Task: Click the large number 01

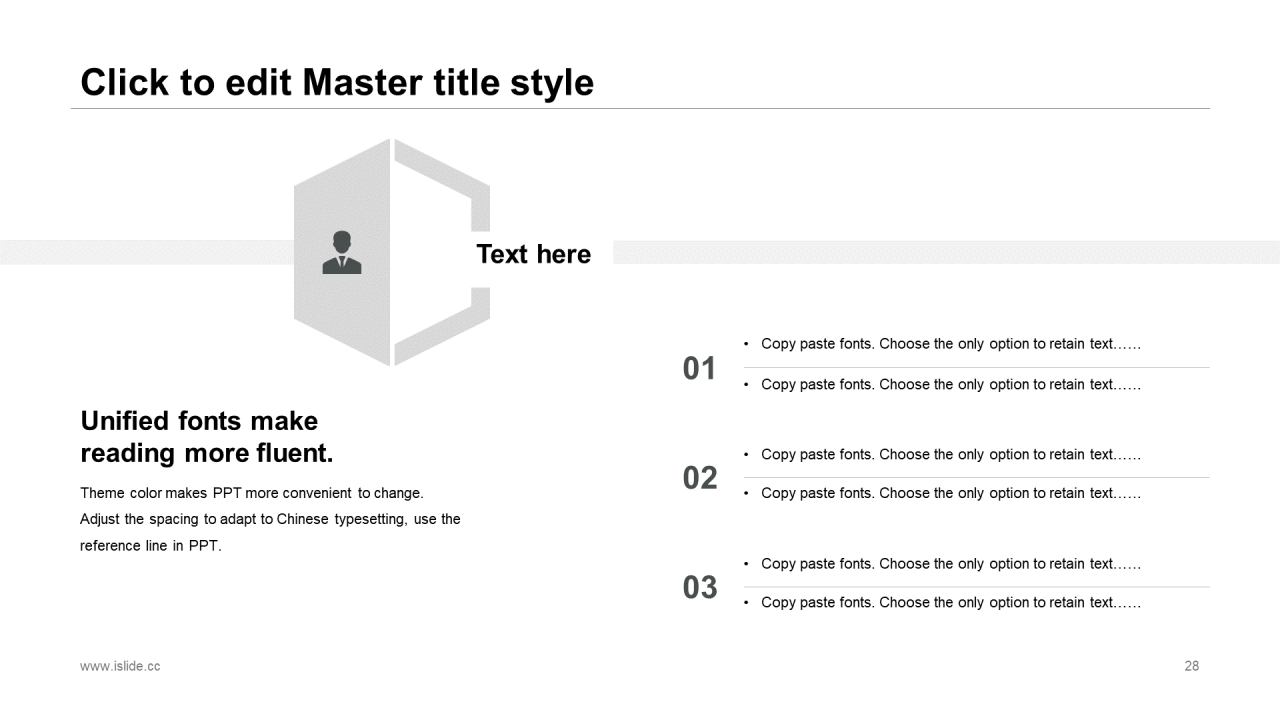Action: pos(700,368)
